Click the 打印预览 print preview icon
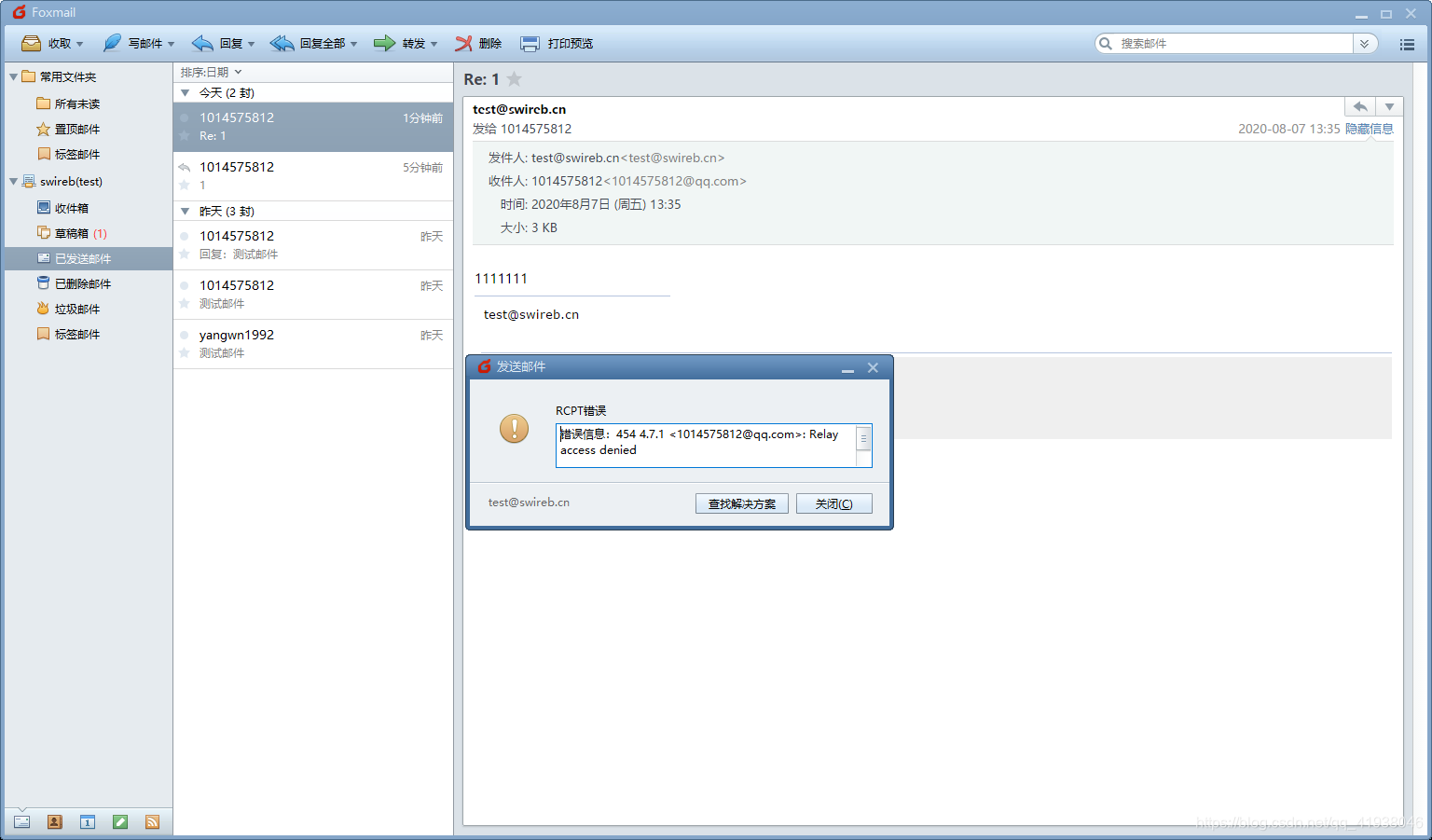Image resolution: width=1432 pixels, height=840 pixels. point(530,43)
